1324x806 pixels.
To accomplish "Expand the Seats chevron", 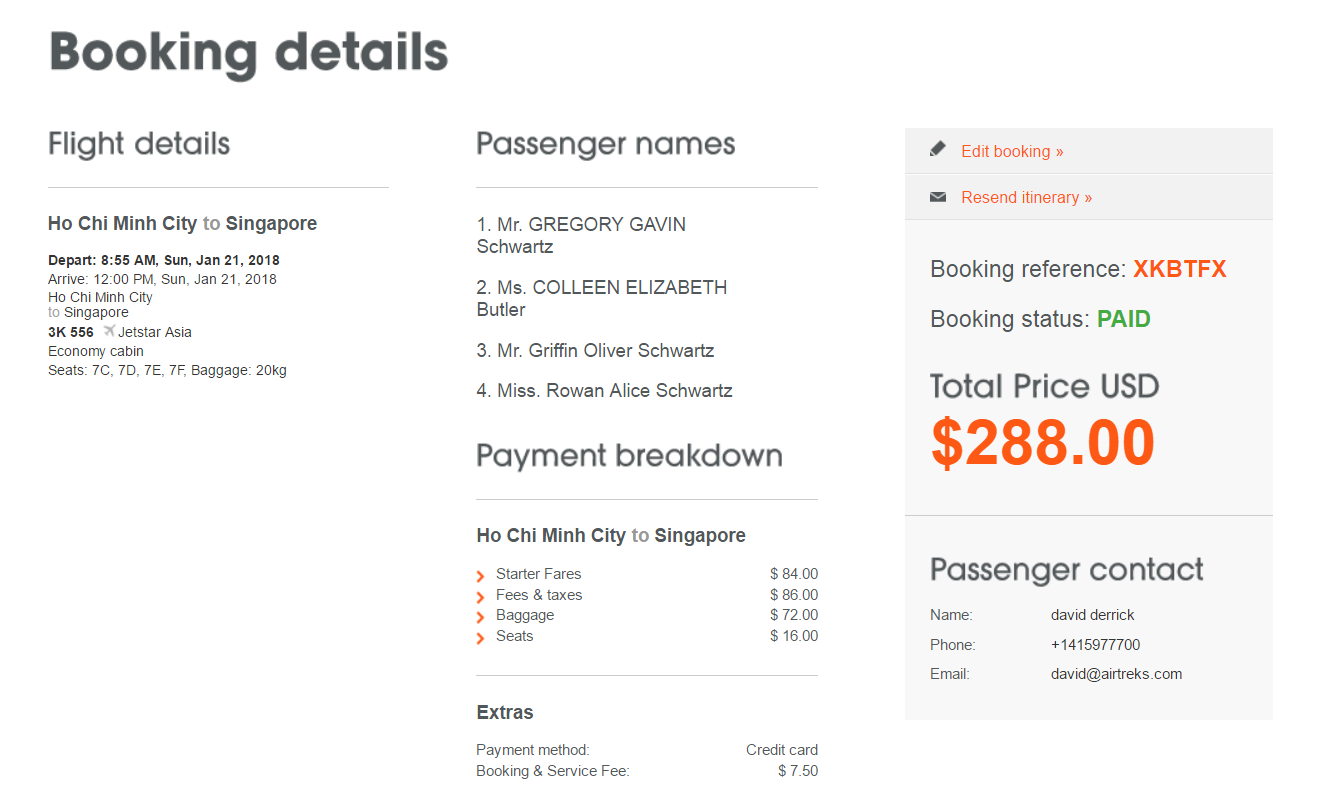I will pyautogui.click(x=481, y=637).
